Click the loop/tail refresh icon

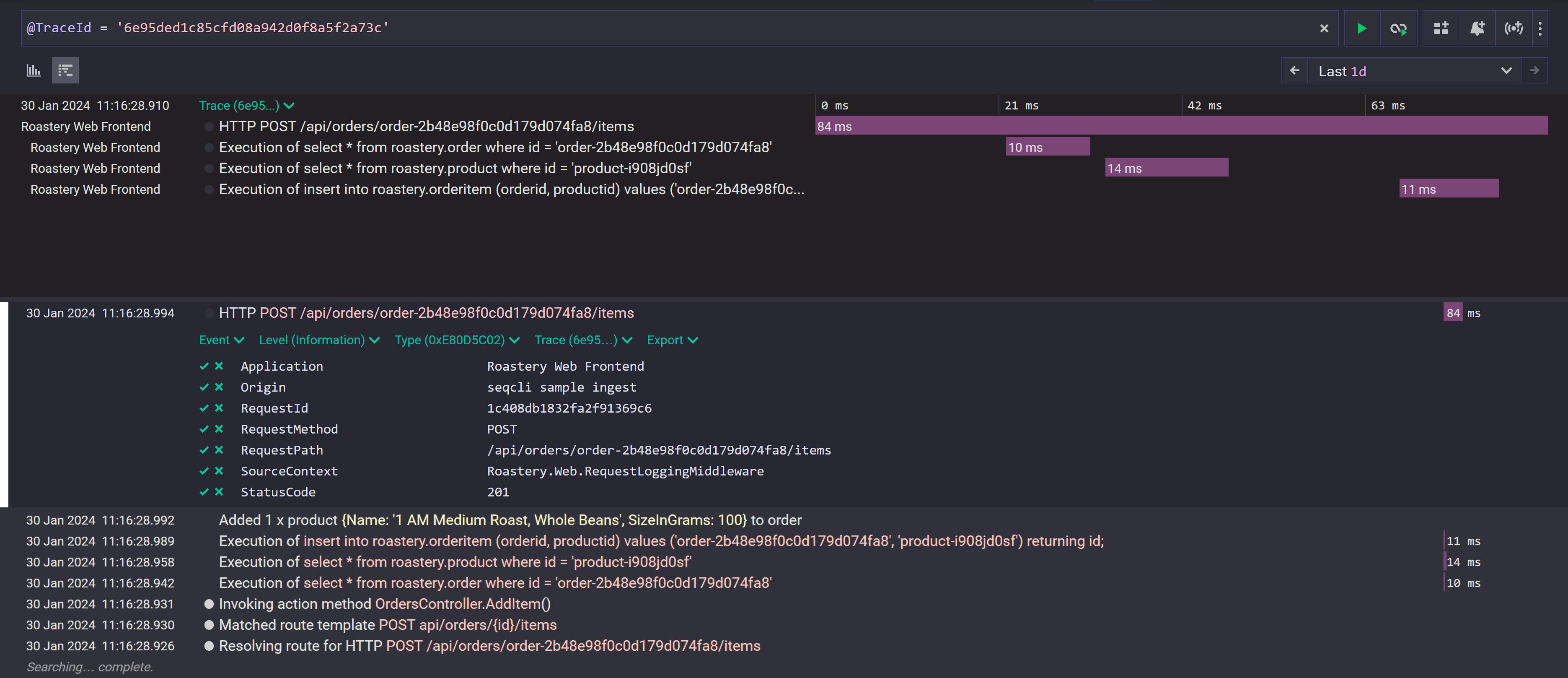(x=1398, y=28)
